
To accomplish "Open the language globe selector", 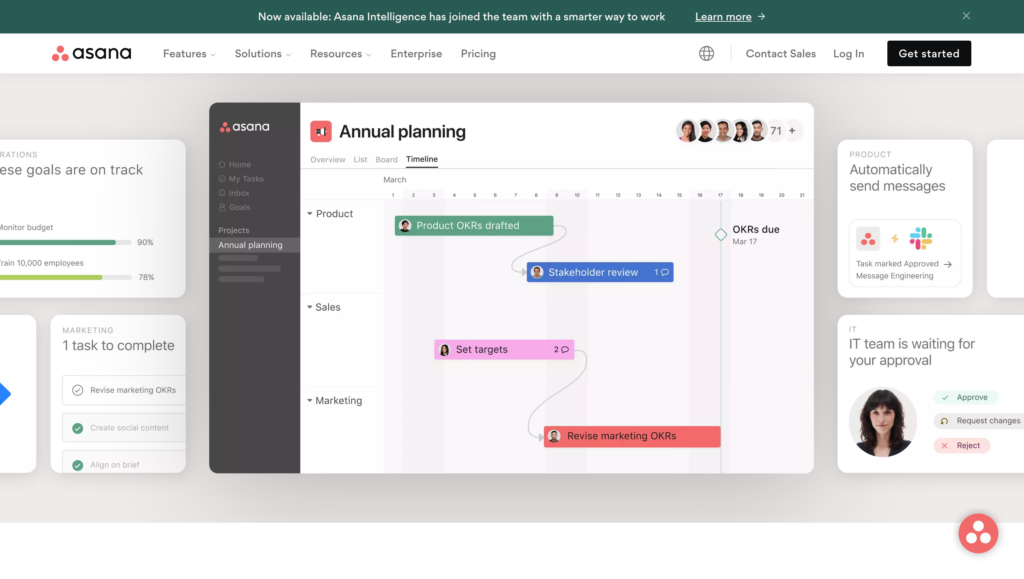I will point(706,54).
